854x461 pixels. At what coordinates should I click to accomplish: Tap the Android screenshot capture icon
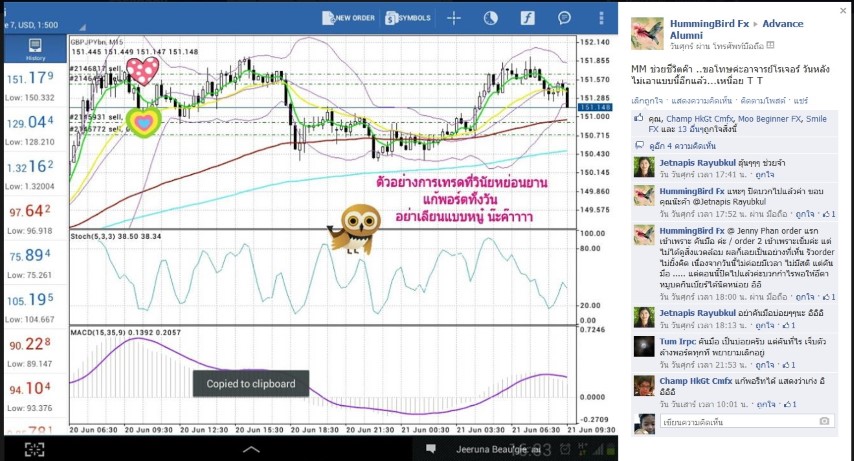34,449
